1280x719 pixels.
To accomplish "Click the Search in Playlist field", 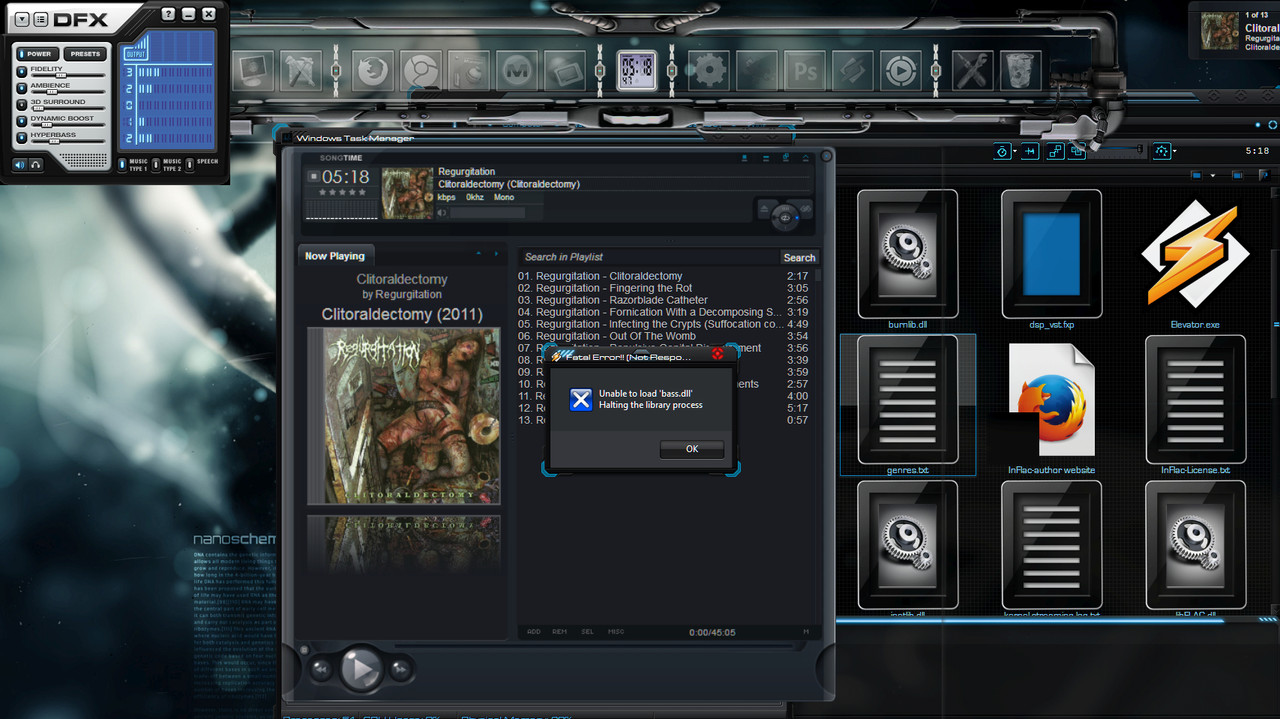I will 649,257.
